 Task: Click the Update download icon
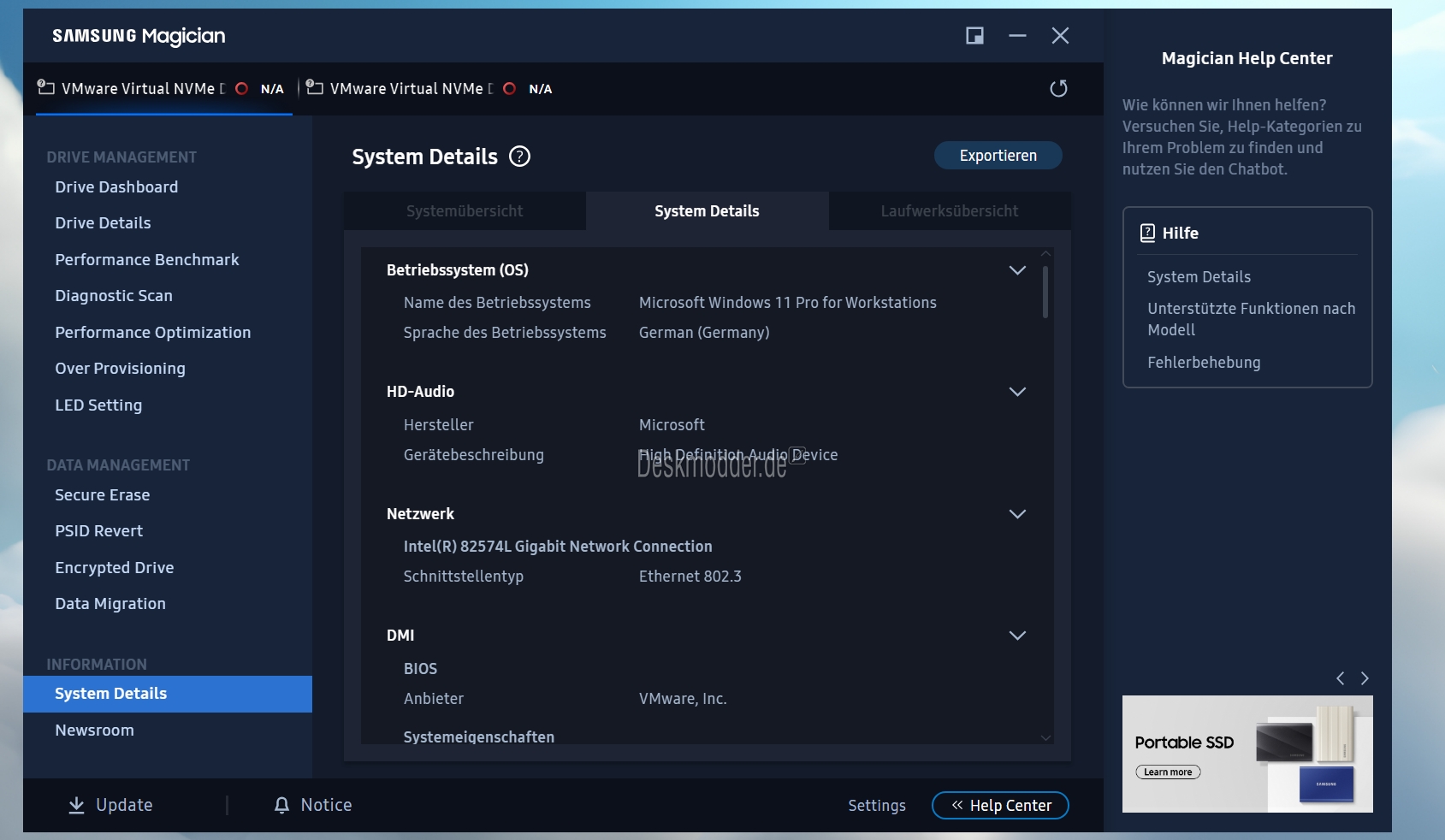pyautogui.click(x=76, y=805)
